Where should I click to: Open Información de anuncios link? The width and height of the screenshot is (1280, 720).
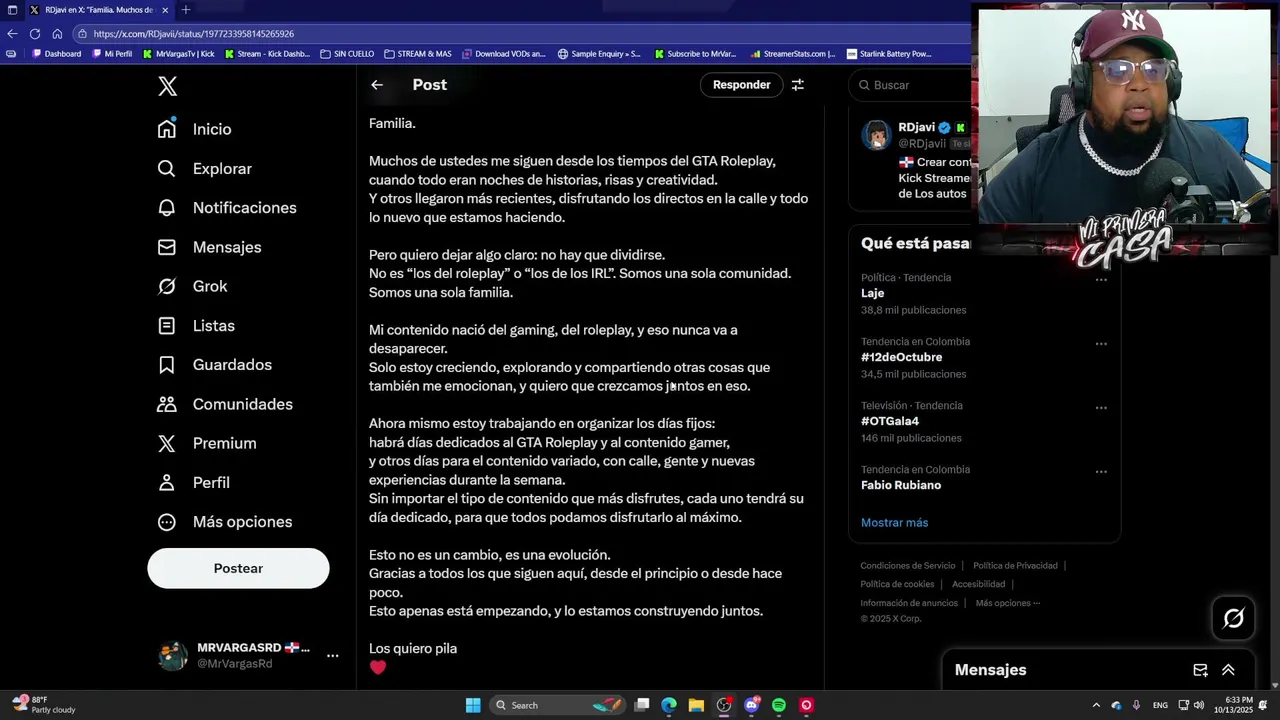909,603
